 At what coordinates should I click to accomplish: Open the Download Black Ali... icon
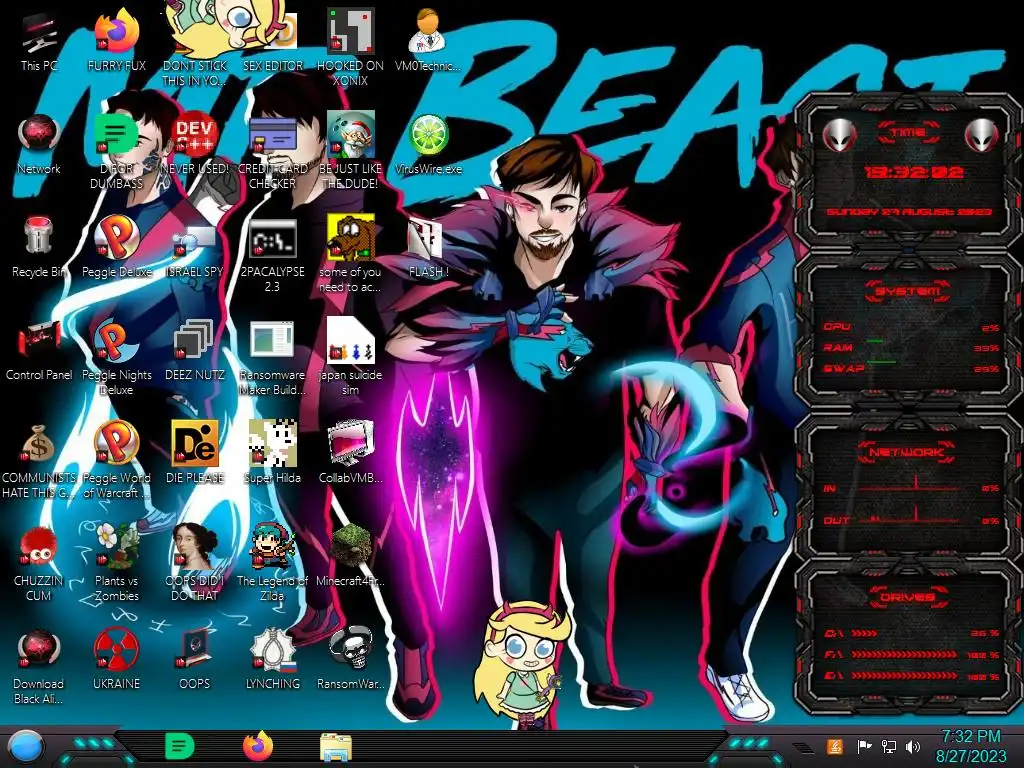click(39, 666)
